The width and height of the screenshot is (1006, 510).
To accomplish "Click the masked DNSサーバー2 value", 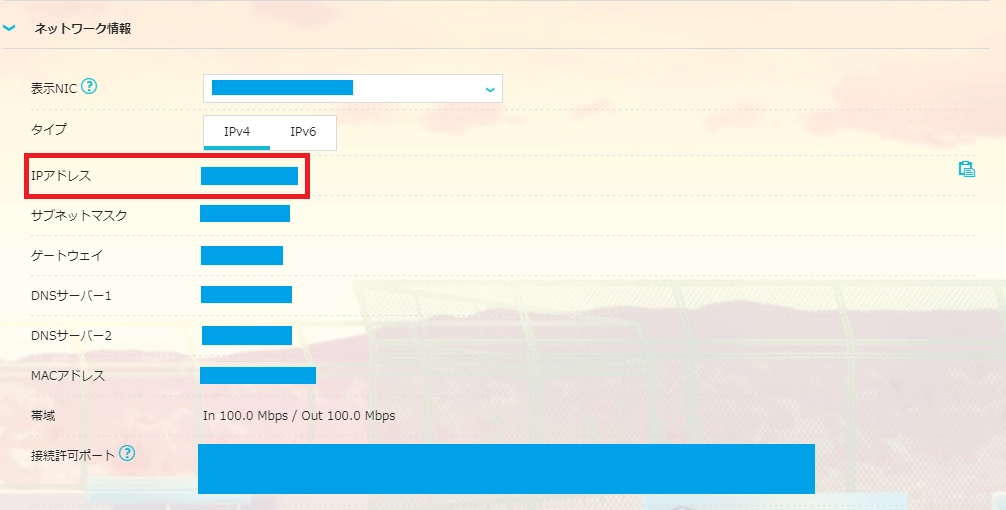I will (x=246, y=335).
